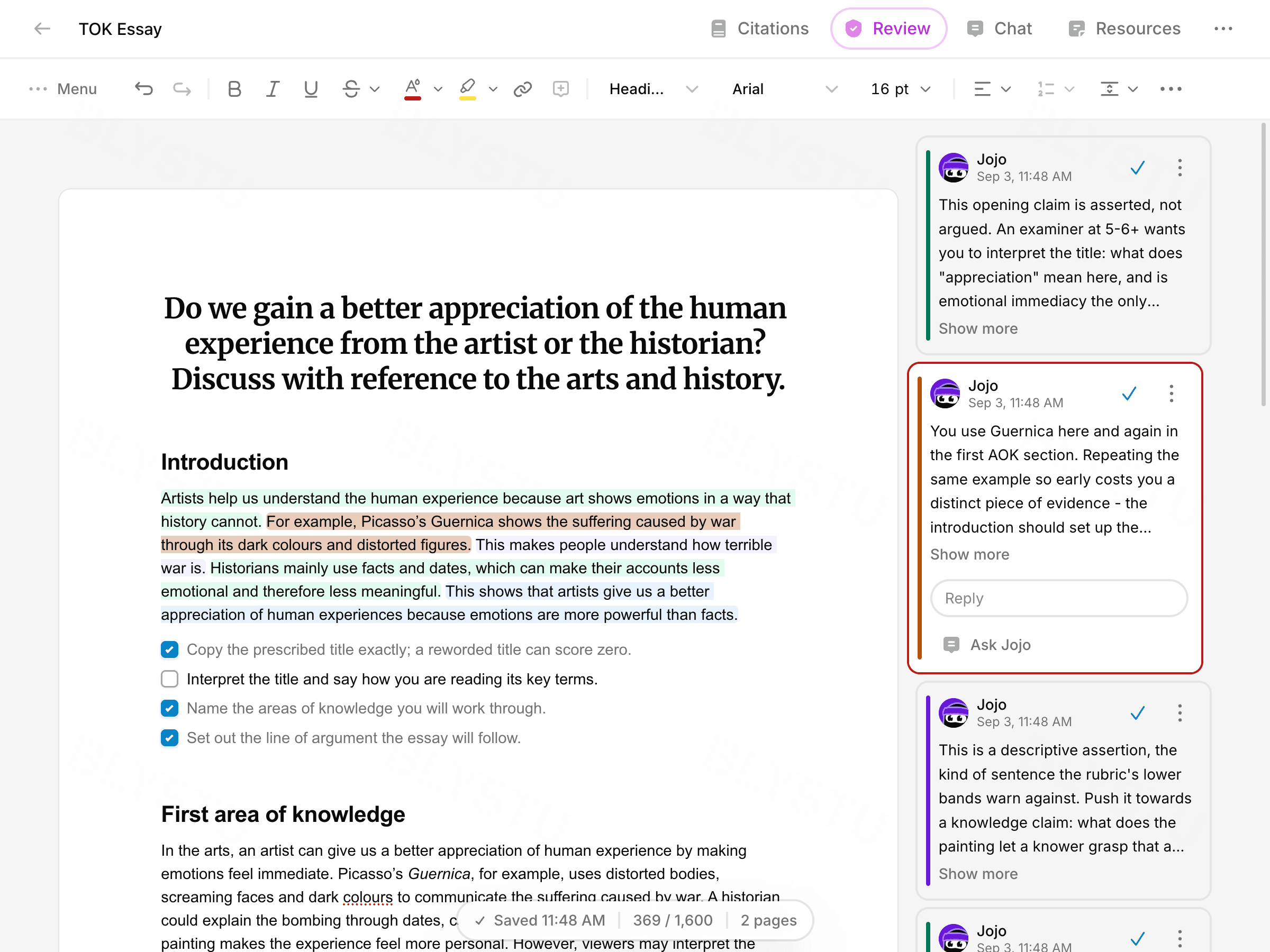
Task: Click the line spacing icon
Action: click(1109, 89)
